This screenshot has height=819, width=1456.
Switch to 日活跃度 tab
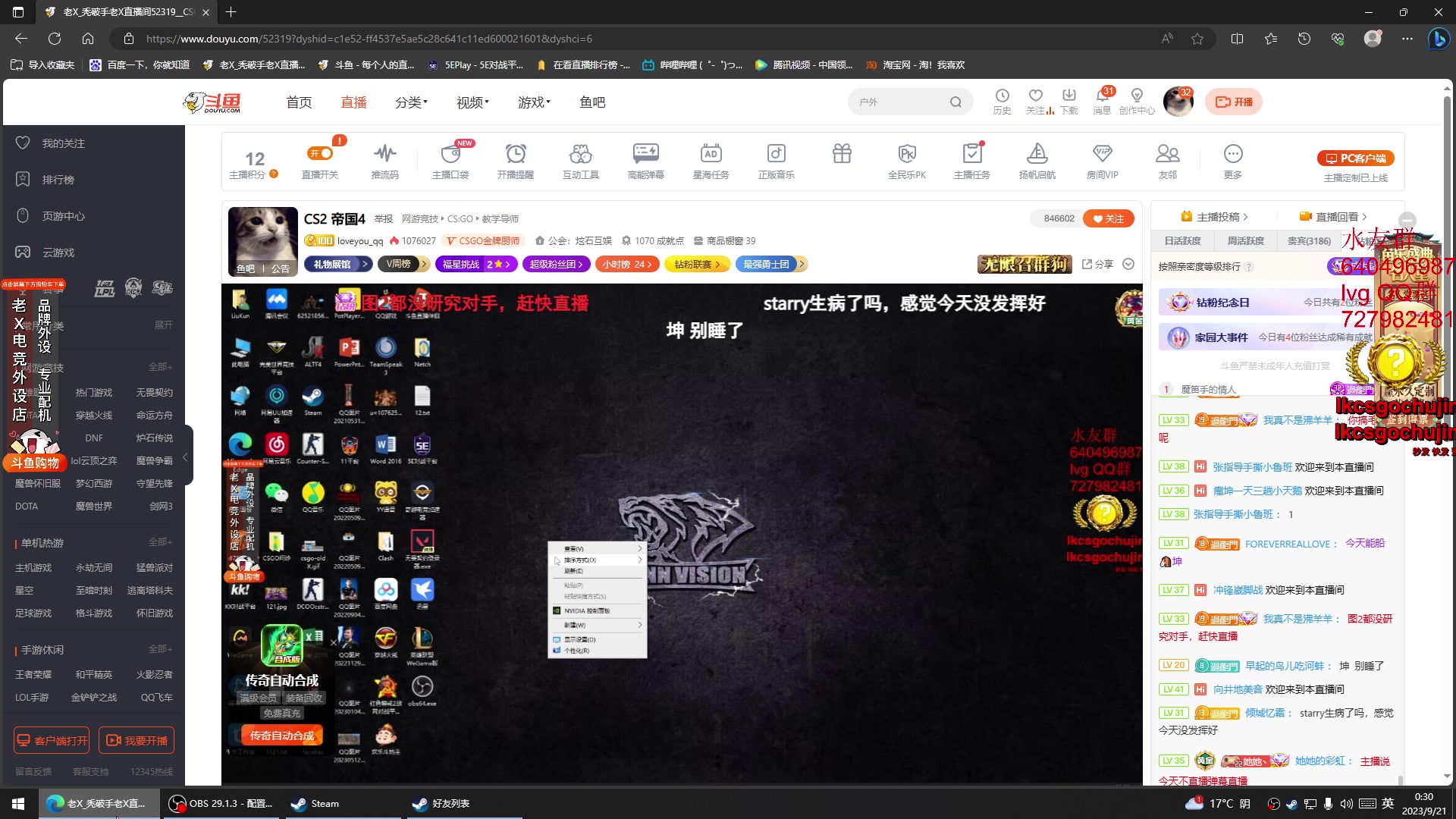click(x=1183, y=240)
